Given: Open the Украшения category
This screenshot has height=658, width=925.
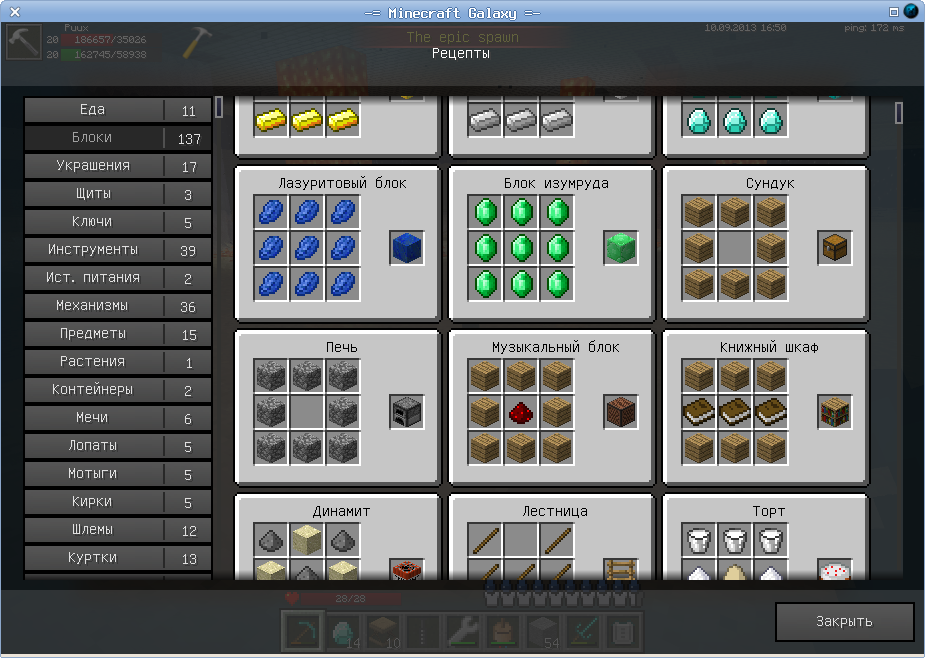Looking at the screenshot, I should [118, 166].
